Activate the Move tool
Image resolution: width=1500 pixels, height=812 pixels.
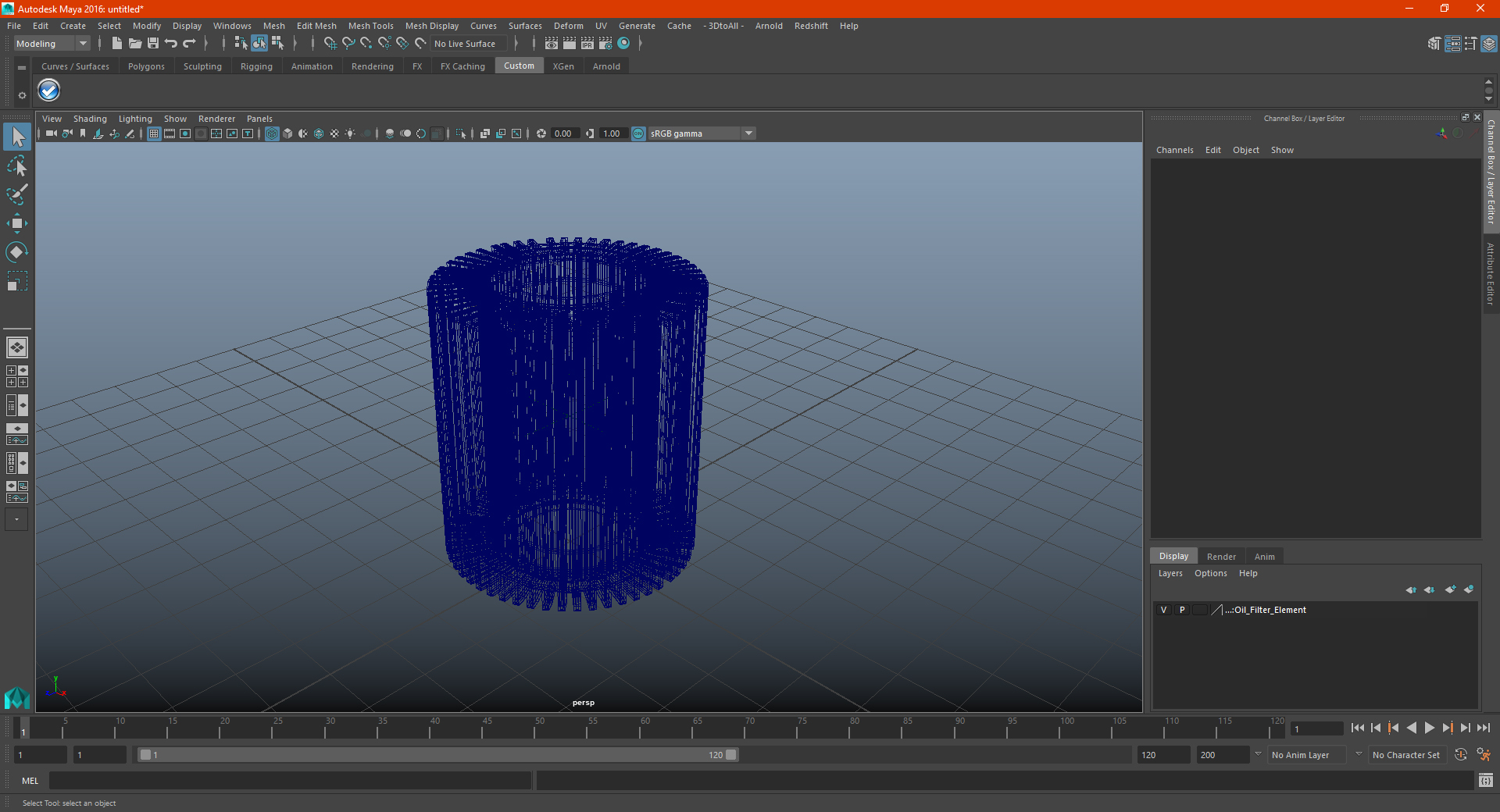point(17,223)
